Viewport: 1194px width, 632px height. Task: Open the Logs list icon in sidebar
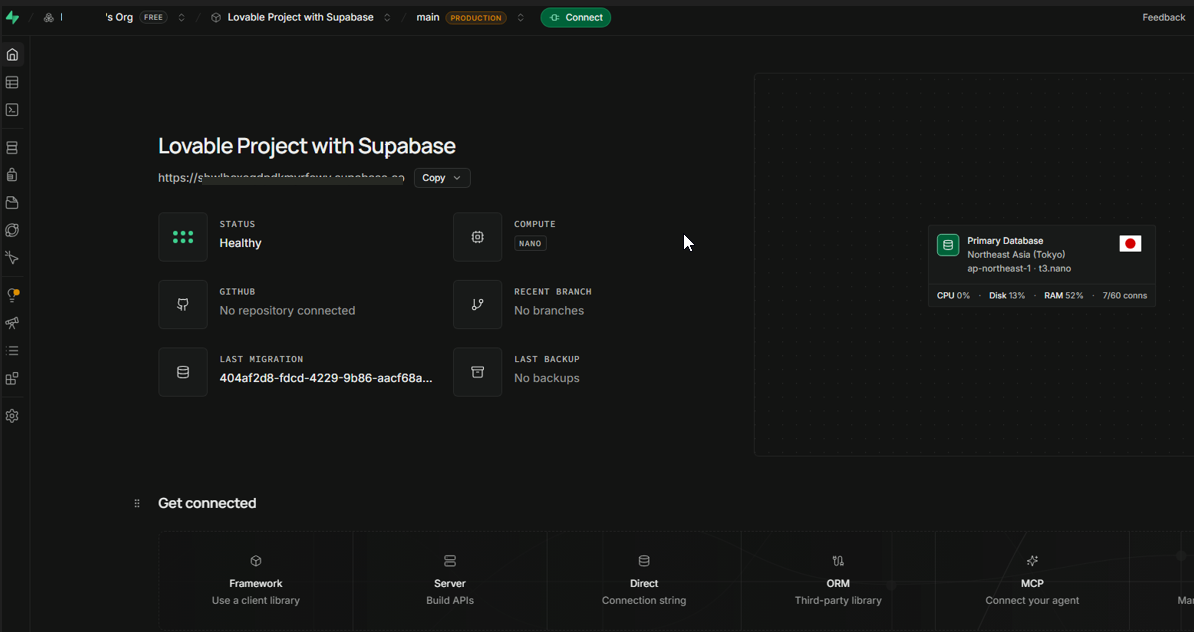point(12,351)
